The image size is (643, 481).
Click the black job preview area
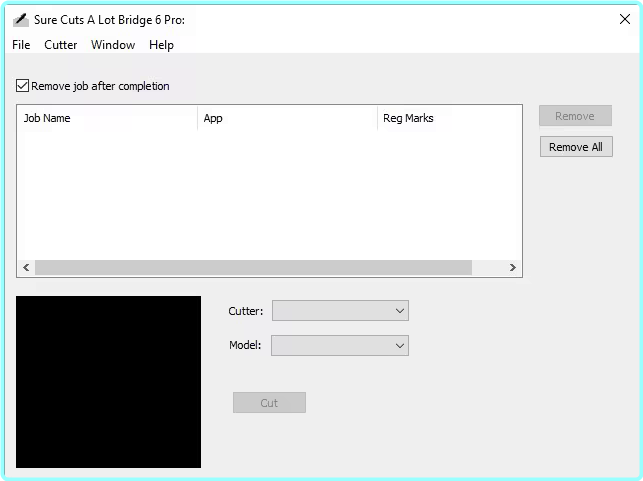pyautogui.click(x=109, y=382)
